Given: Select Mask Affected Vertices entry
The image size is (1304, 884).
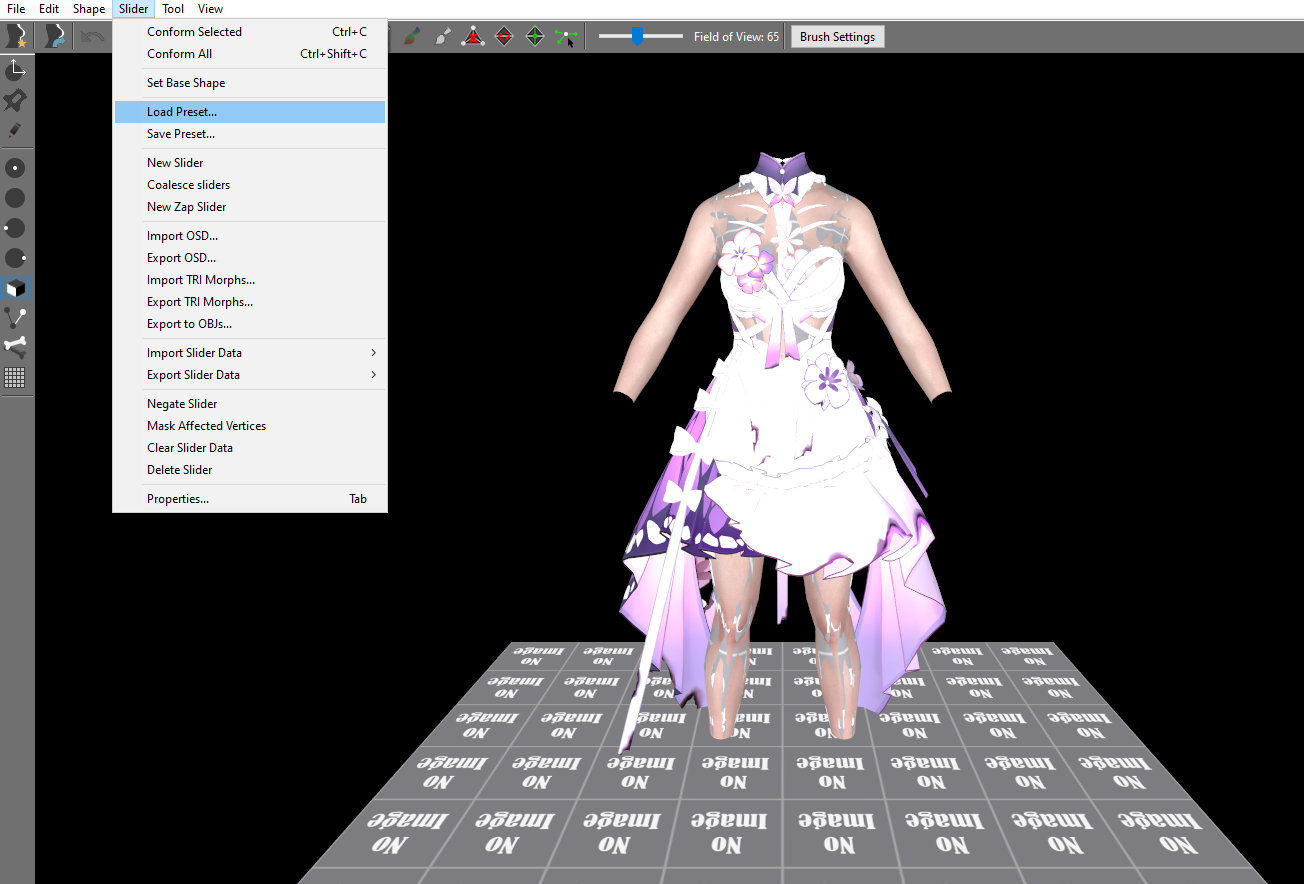Looking at the screenshot, I should pyautogui.click(x=250, y=426).
